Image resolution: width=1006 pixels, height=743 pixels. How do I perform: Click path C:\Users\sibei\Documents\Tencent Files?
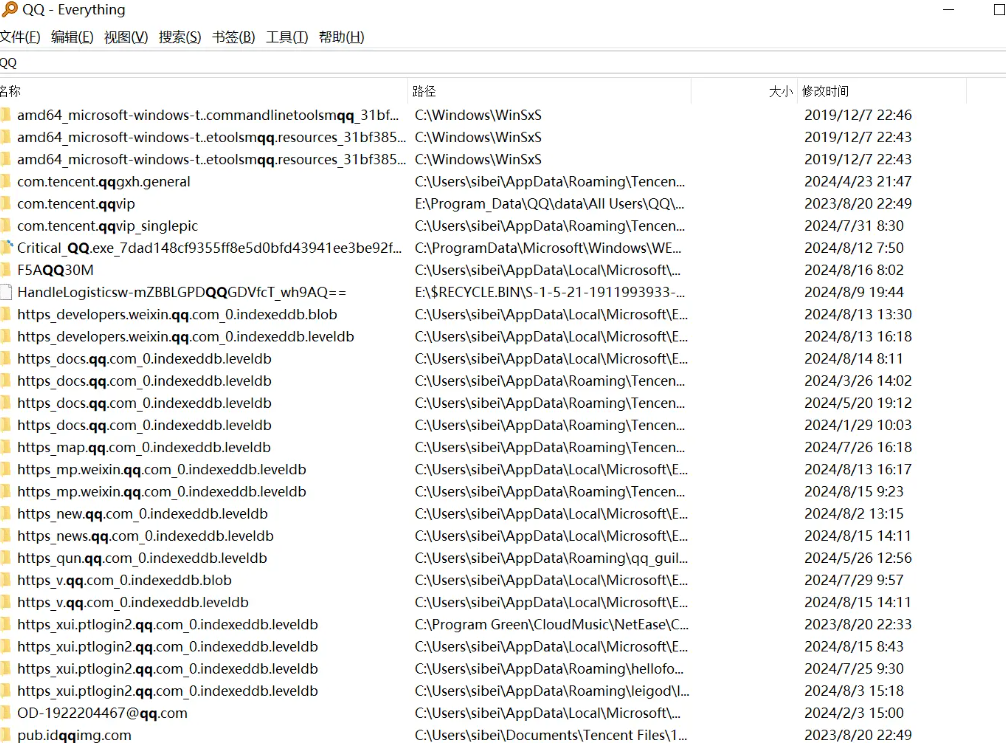tap(550, 735)
